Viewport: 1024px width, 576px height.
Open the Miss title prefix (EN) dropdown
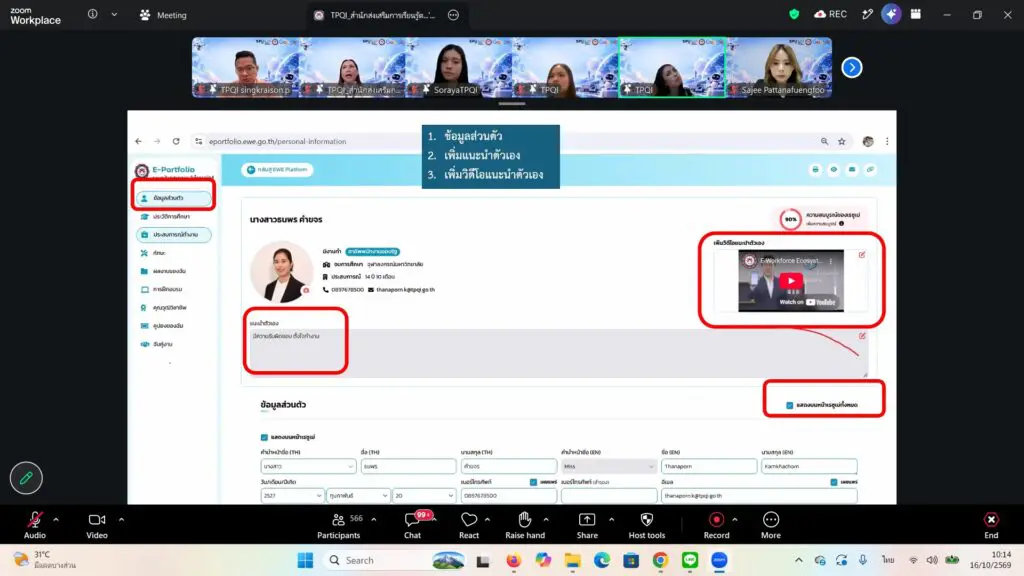click(x=608, y=466)
